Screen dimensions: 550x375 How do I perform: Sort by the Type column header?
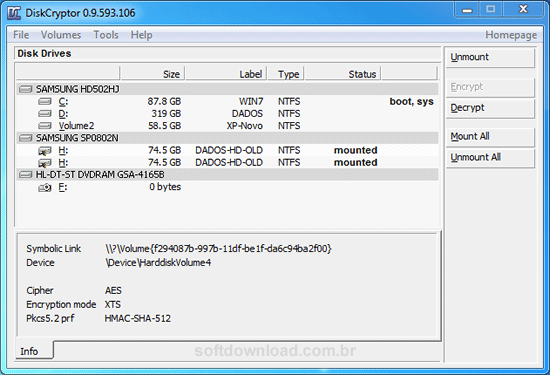[x=286, y=74]
